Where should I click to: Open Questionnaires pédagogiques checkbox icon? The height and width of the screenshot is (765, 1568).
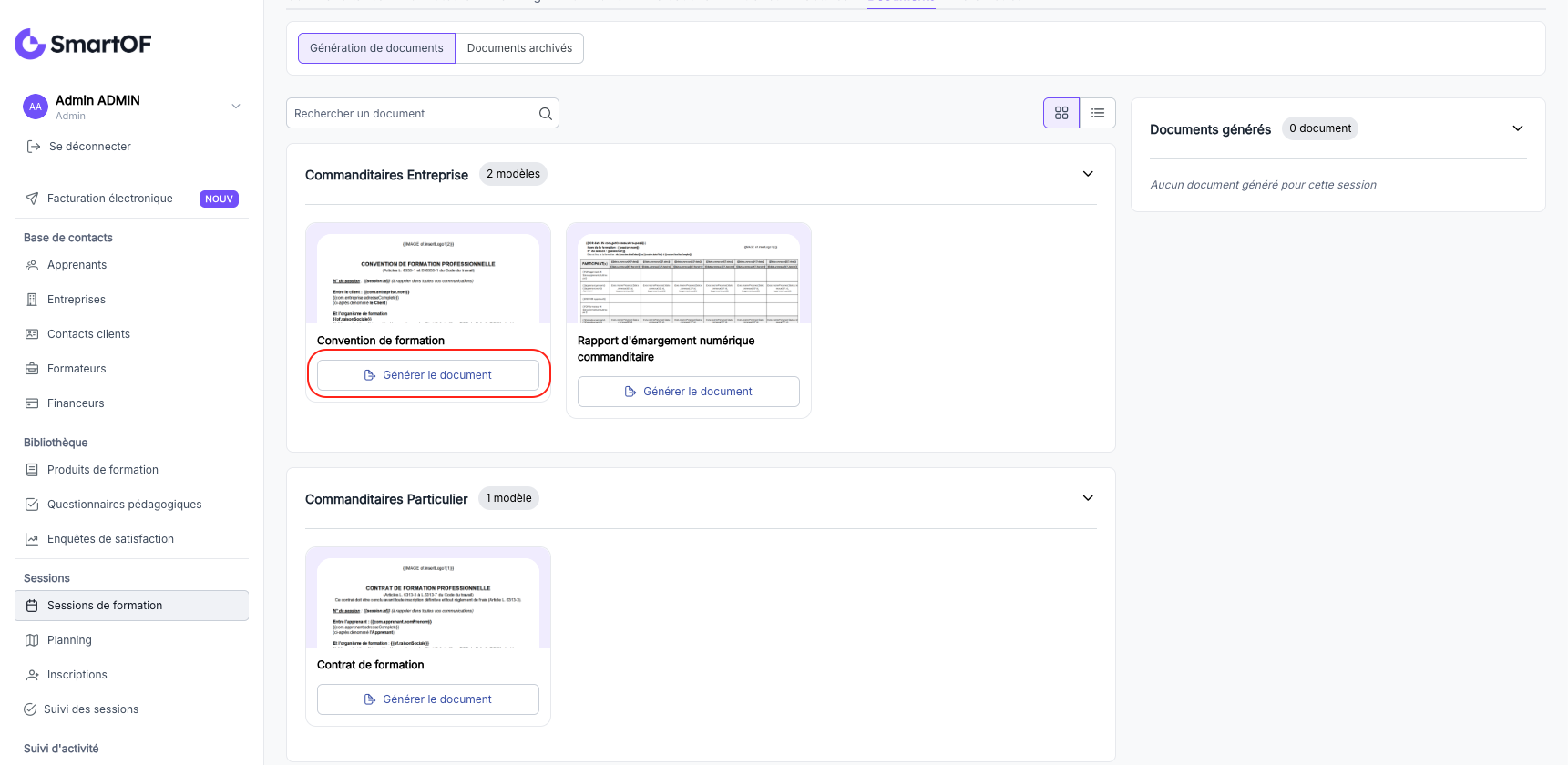tap(32, 505)
